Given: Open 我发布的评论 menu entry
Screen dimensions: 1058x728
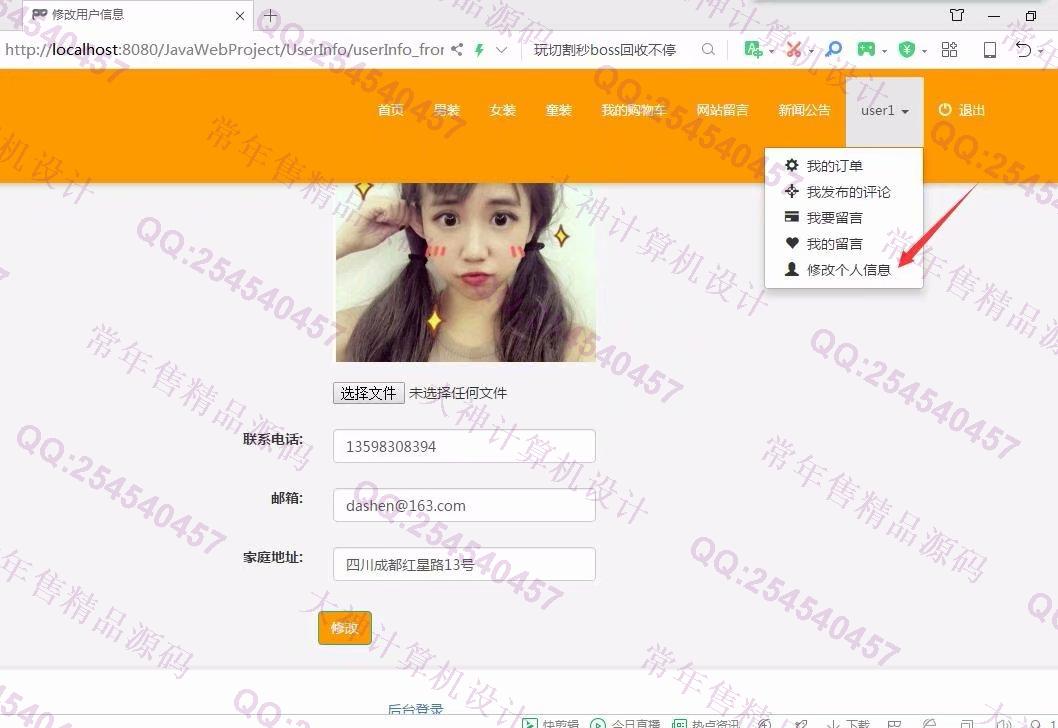Looking at the screenshot, I should pyautogui.click(x=848, y=192).
